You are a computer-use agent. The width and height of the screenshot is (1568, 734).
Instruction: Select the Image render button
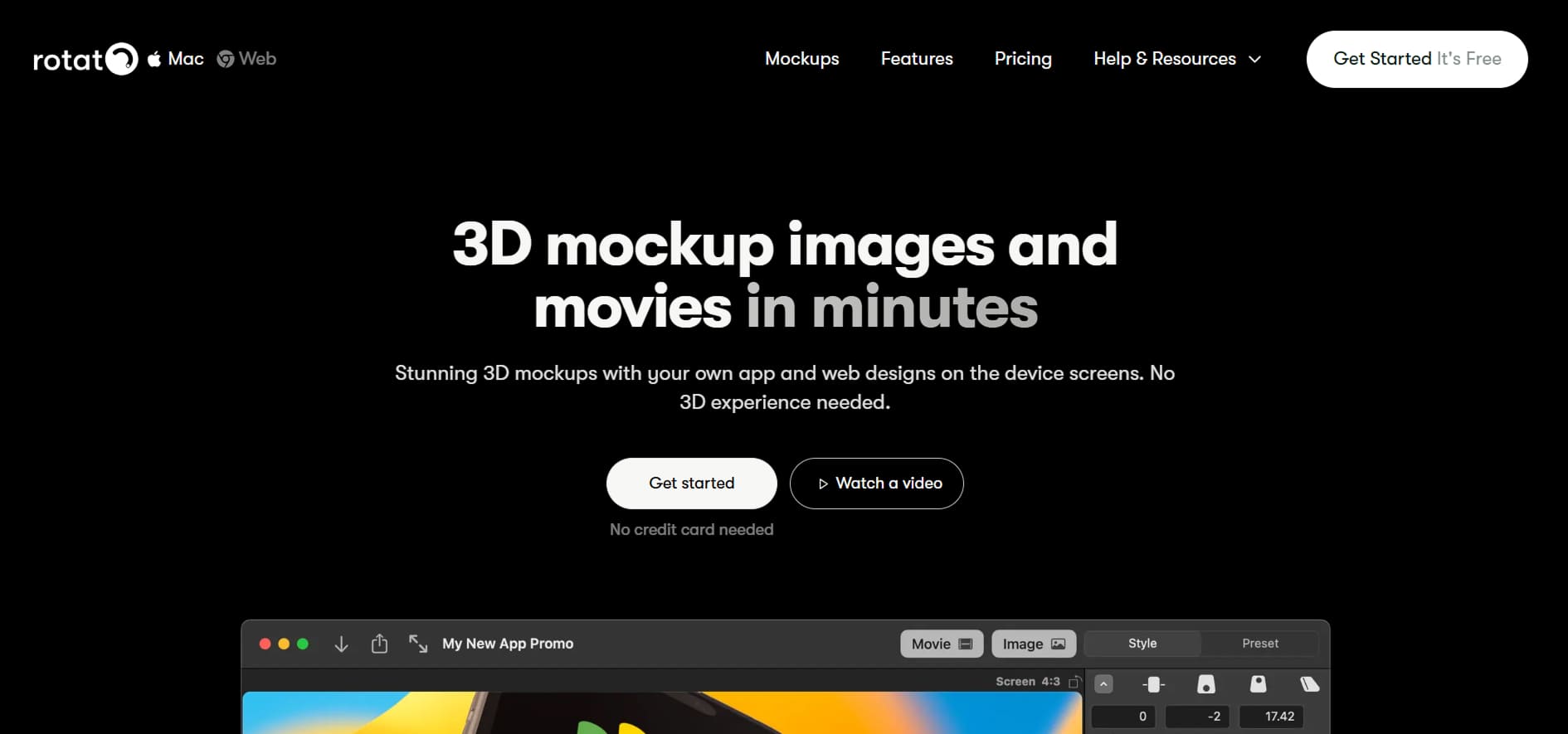click(x=1033, y=644)
